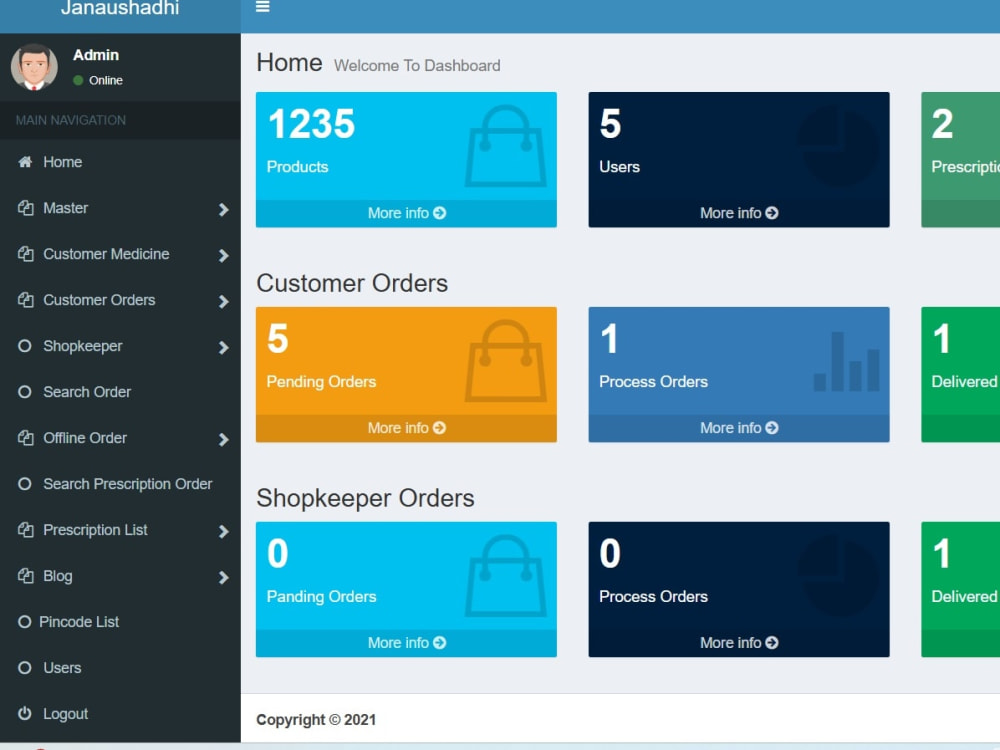Open More info on Shopkeeper Panding Orders card
Screen dimensions: 1000x750
(x=406, y=643)
